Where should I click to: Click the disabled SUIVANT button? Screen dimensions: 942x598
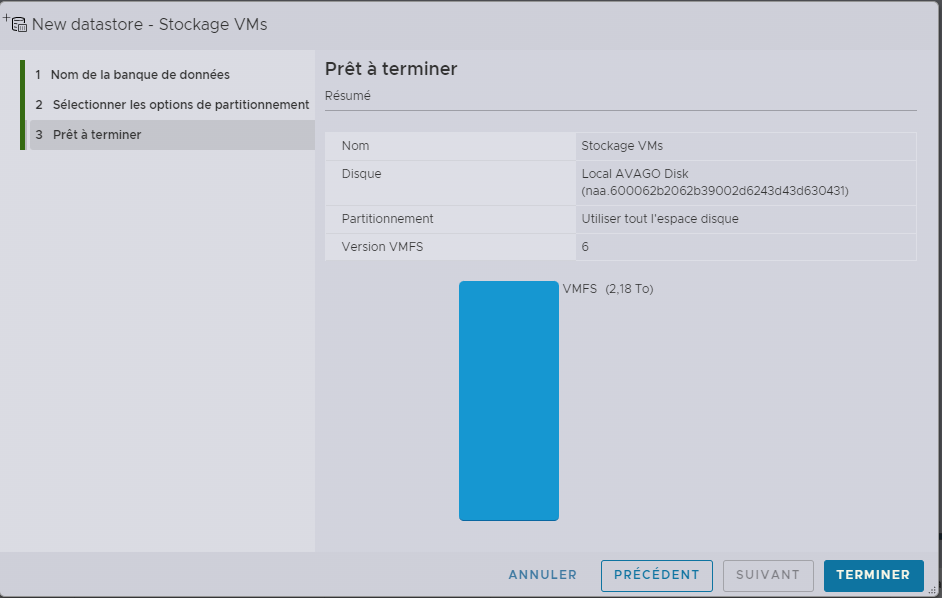click(768, 575)
